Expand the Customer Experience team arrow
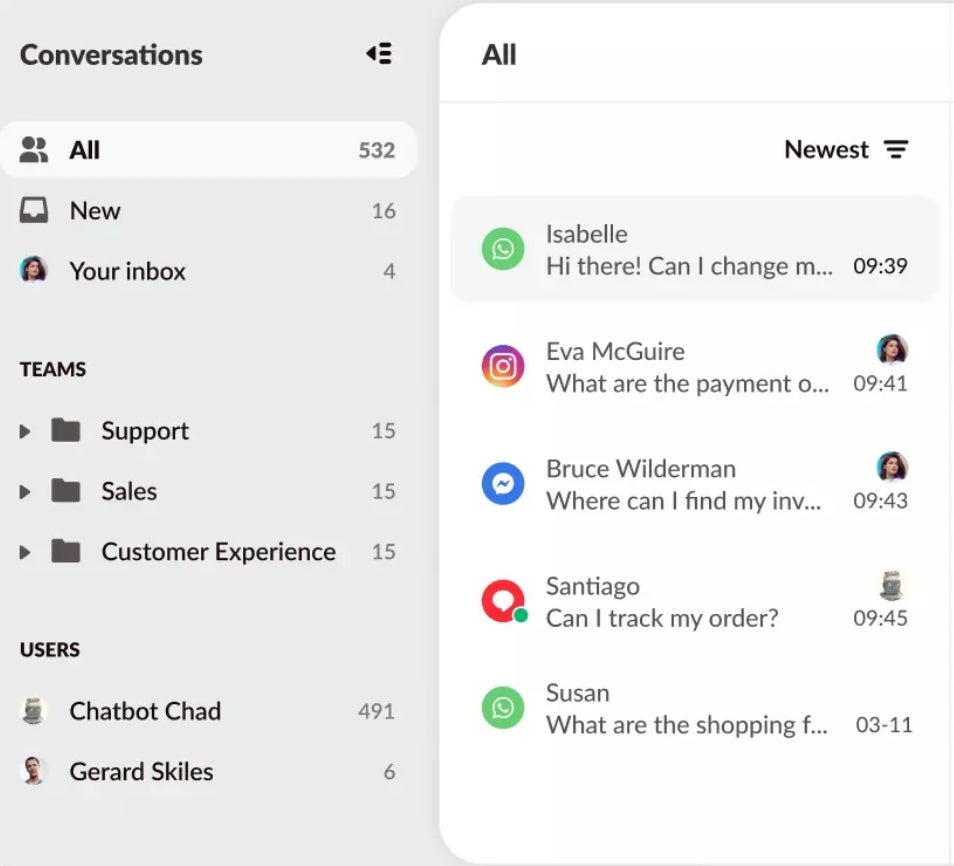The height and width of the screenshot is (866, 954). (x=25, y=552)
